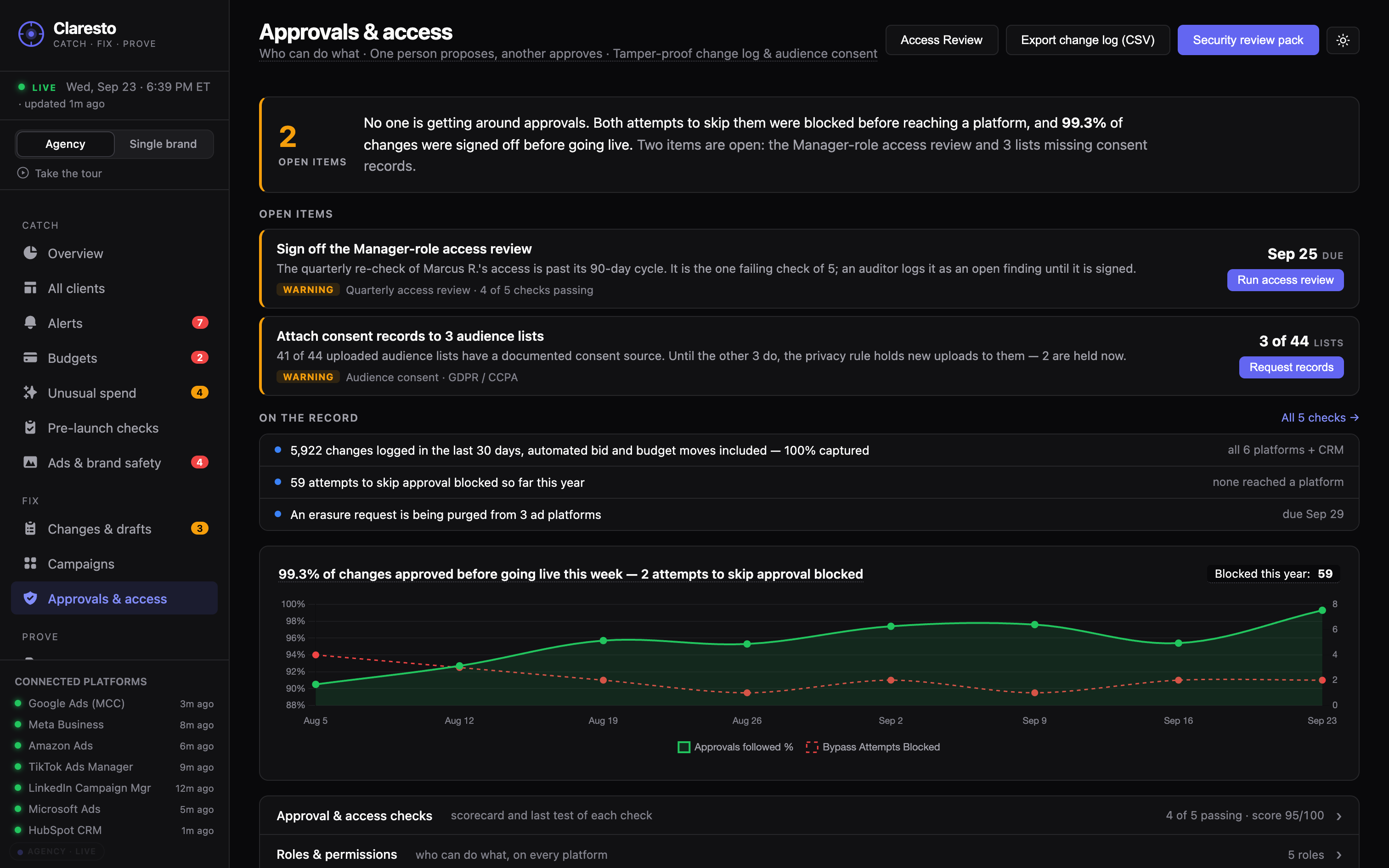Screen dimensions: 1389x868
Task: Switch to Agency view
Action: (x=65, y=144)
